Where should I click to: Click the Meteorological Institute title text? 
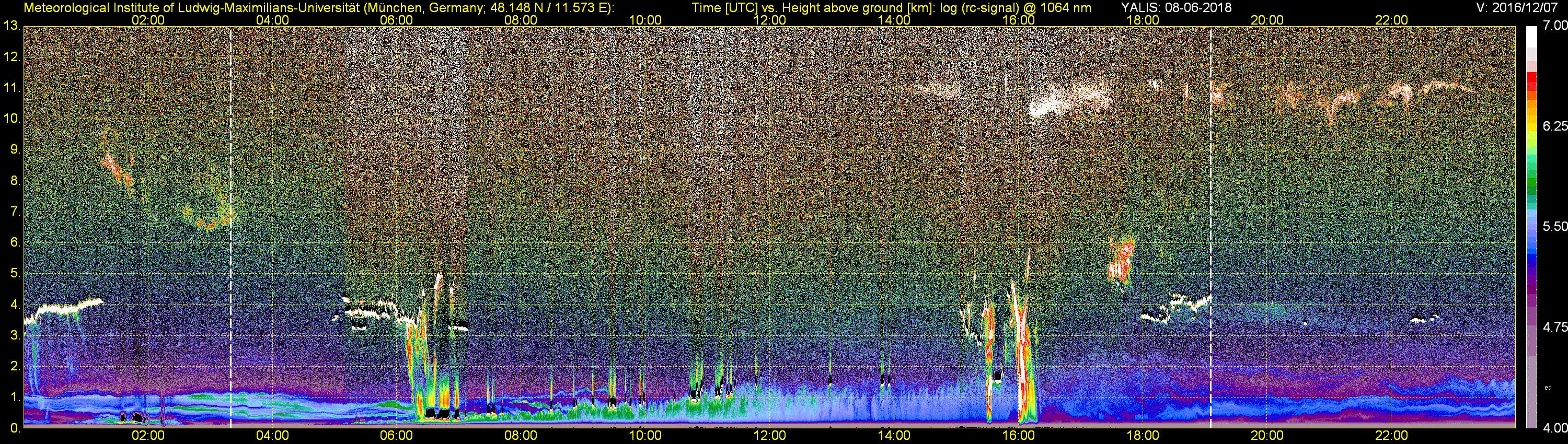click(318, 8)
